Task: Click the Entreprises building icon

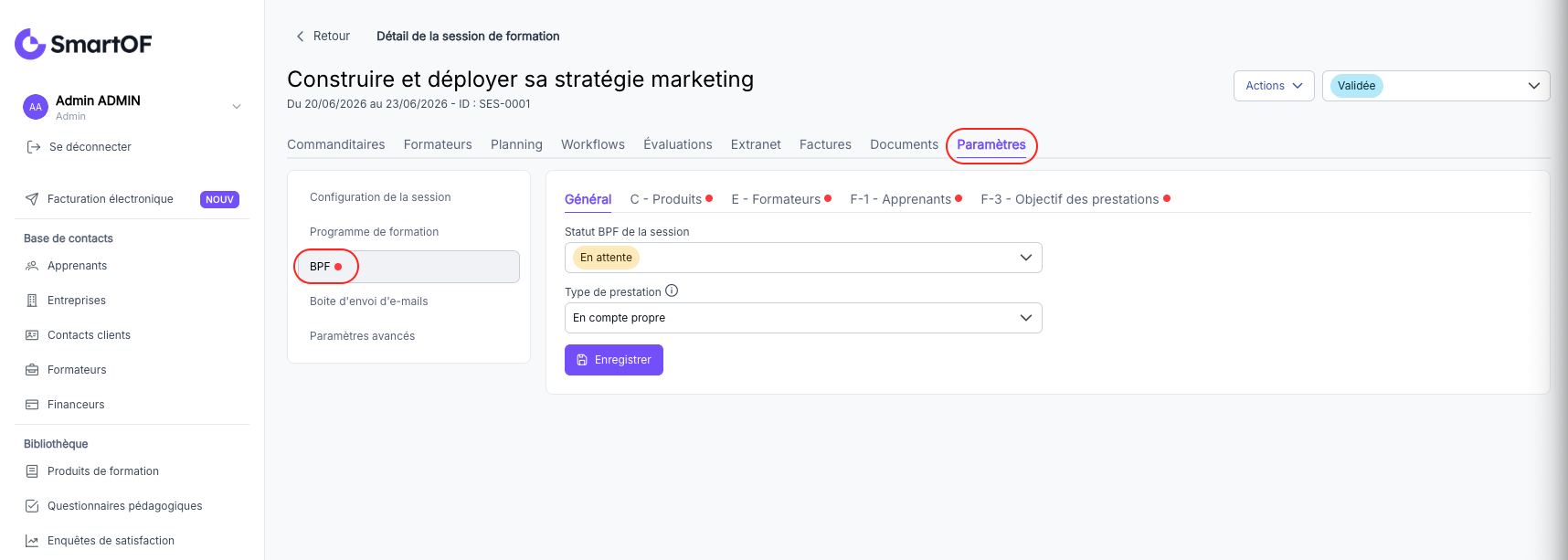Action: coord(32,301)
